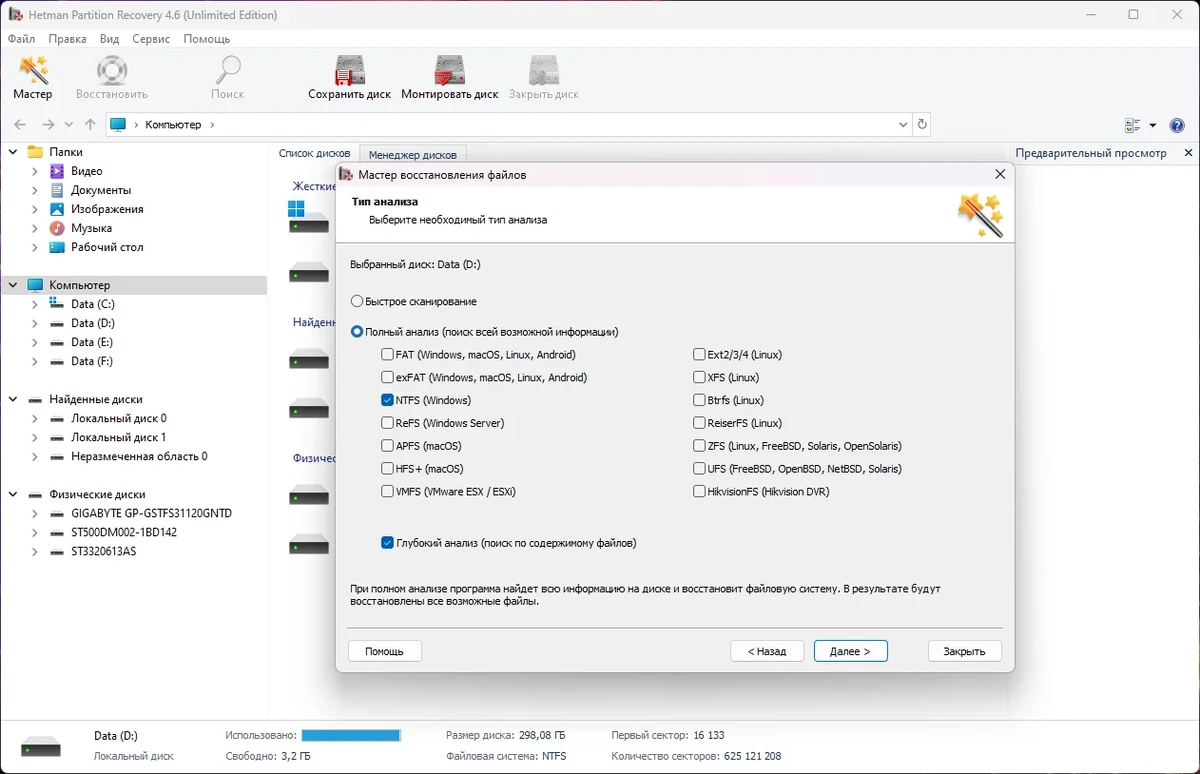This screenshot has height=774, width=1200.
Task: Close the Предварительный просмотр panel
Action: pos(1188,153)
